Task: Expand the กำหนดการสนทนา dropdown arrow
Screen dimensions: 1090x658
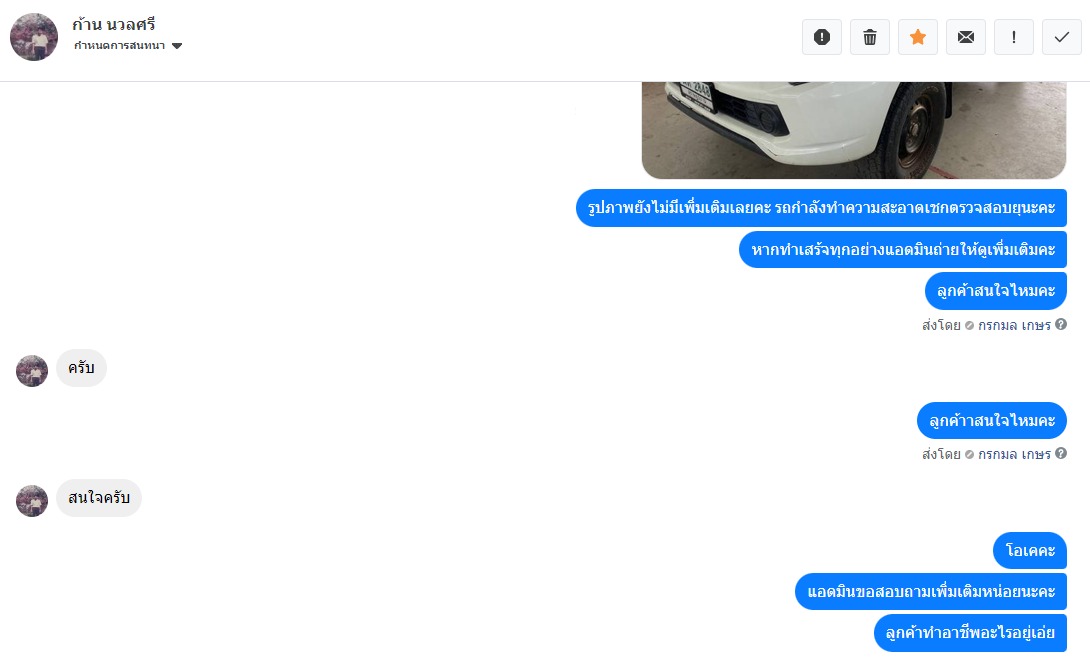Action: [177, 46]
